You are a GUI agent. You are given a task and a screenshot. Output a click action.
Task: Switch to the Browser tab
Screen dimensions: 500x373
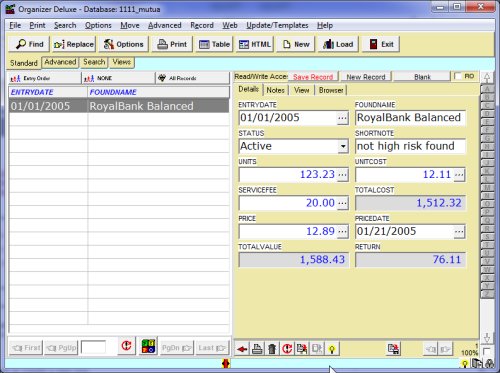pyautogui.click(x=331, y=90)
